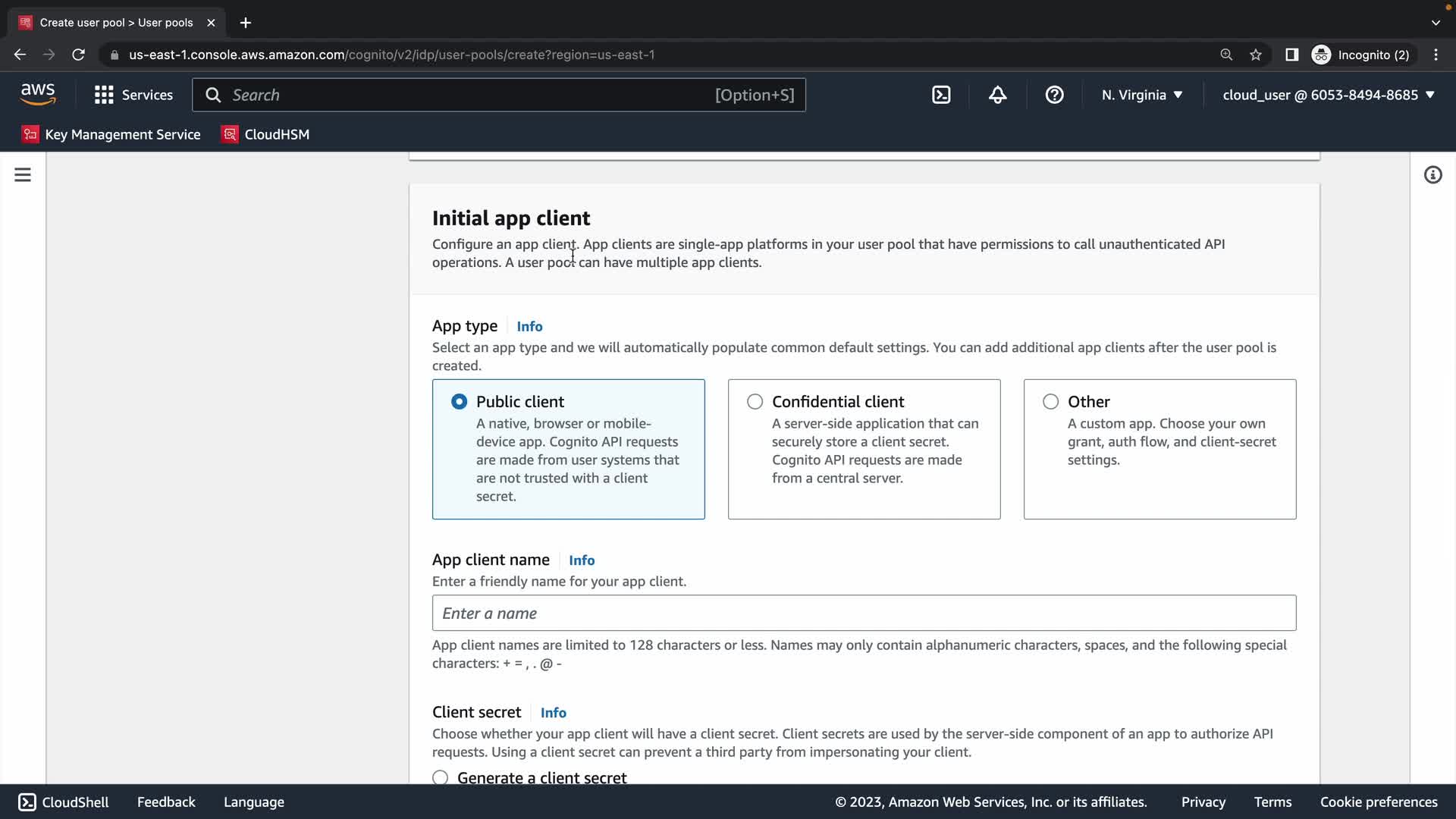Expand the N. Virginia region dropdown
The image size is (1456, 819).
coord(1141,95)
